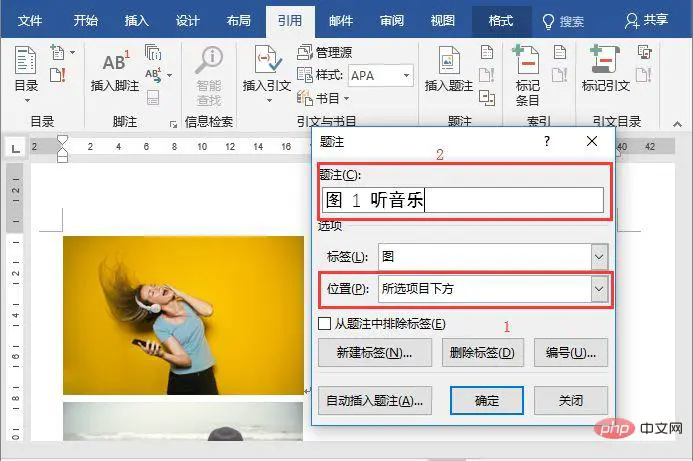Click in the 题注 caption text field

[463, 200]
